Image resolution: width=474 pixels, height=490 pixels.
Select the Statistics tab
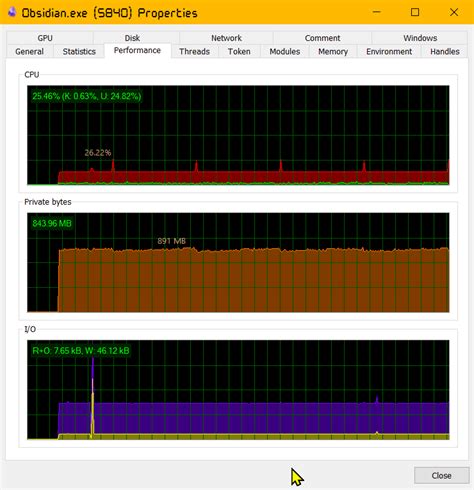point(79,51)
